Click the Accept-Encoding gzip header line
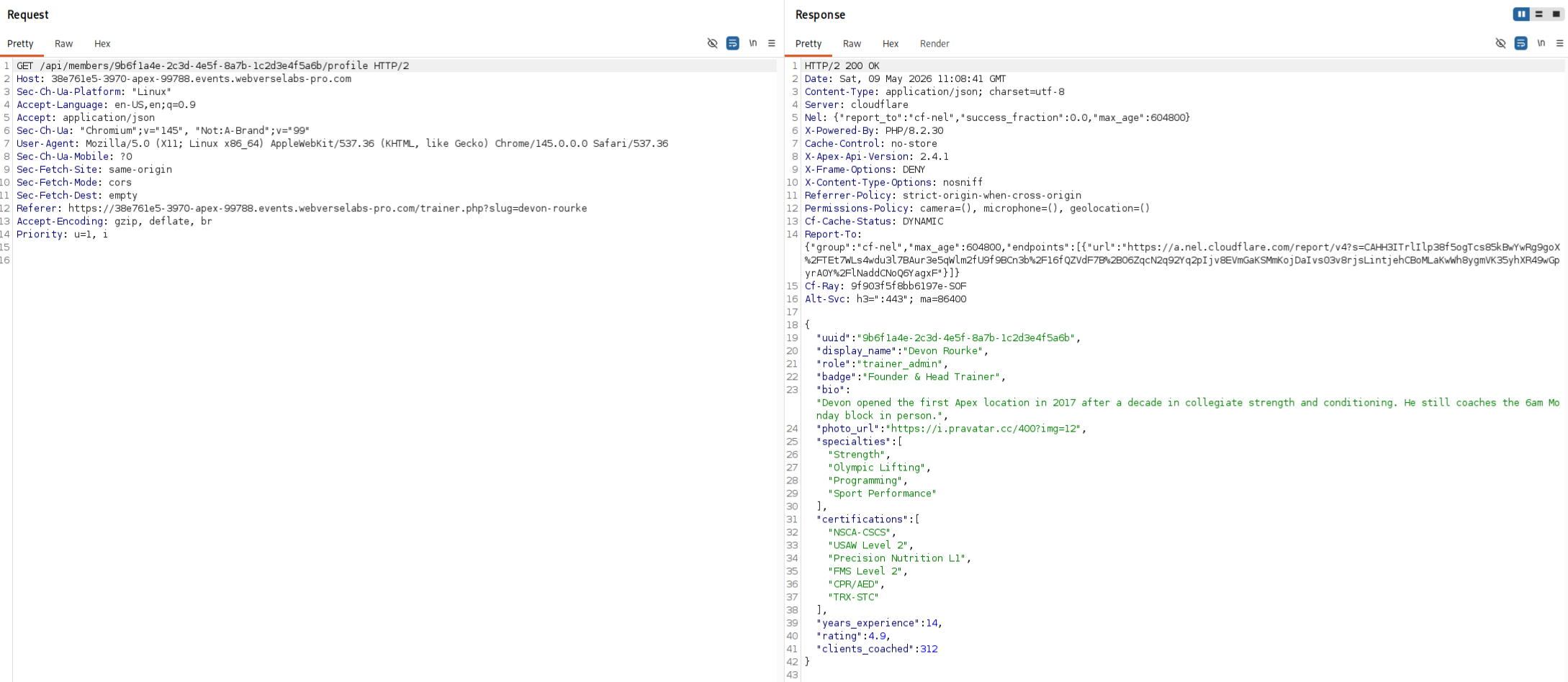Screen dimensions: 1568x682 point(114,221)
